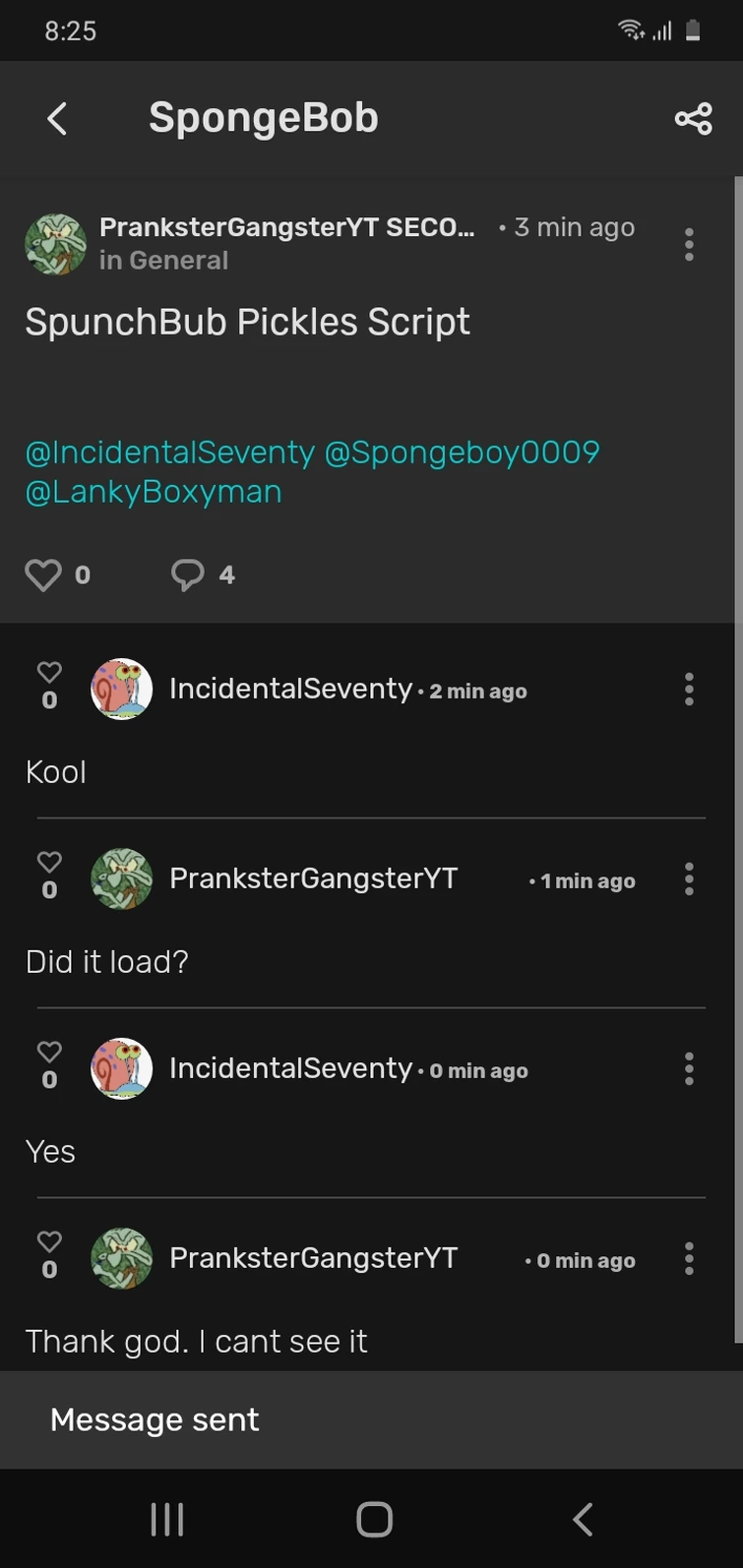Like the SpunchBub Pickles Script post
Viewport: 743px width, 1568px height.
(43, 574)
